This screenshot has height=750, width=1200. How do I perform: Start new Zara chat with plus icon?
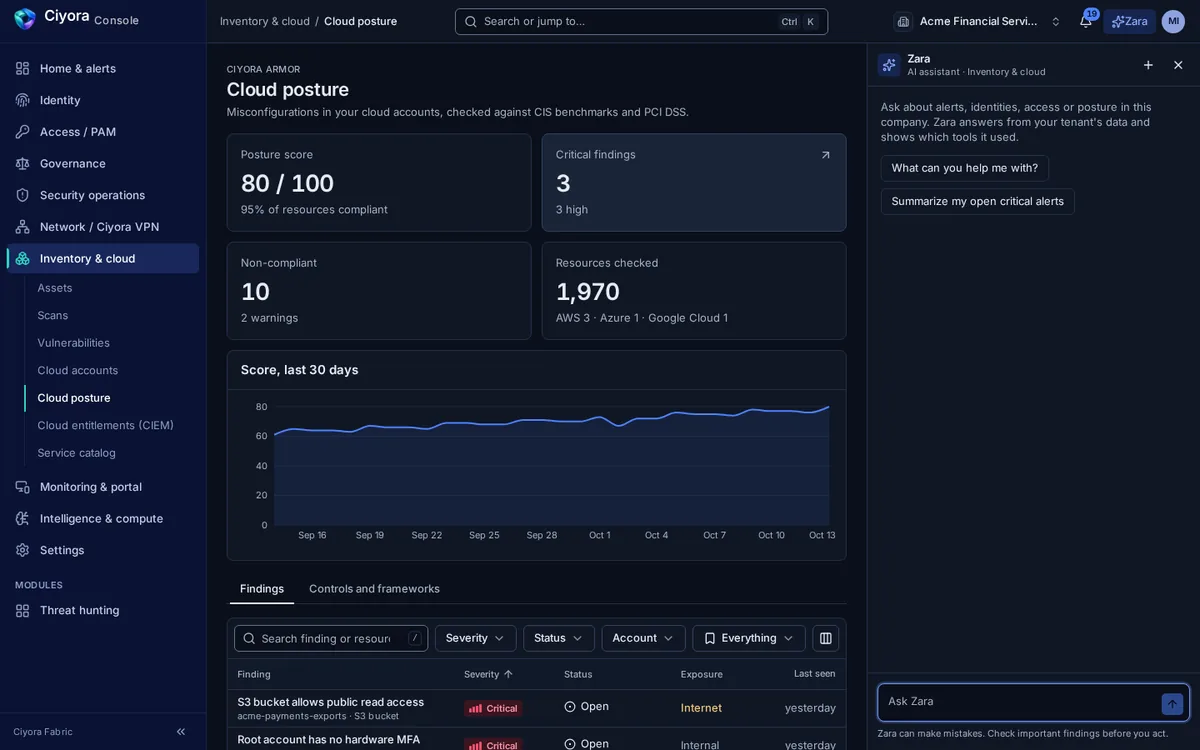(1148, 65)
